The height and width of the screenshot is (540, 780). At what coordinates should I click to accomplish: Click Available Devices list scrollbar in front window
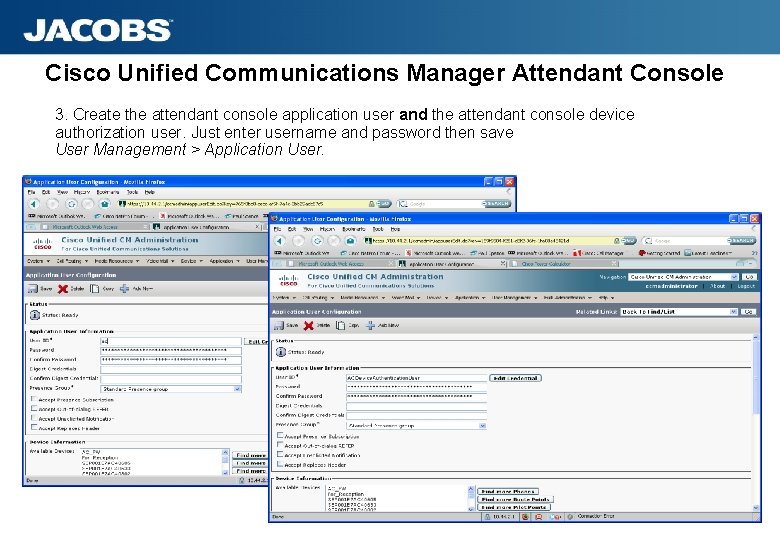tap(471, 498)
